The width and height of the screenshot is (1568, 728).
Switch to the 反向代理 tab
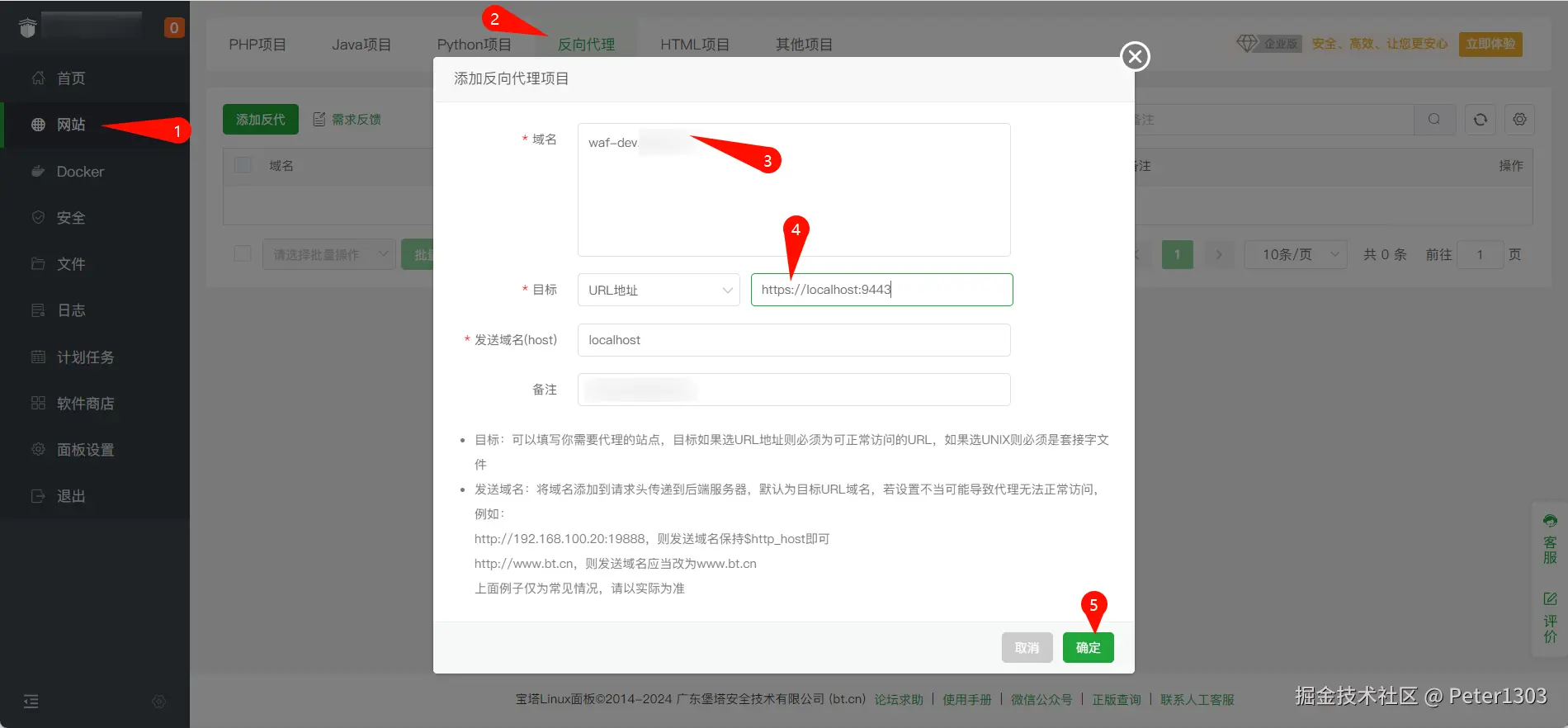[586, 45]
